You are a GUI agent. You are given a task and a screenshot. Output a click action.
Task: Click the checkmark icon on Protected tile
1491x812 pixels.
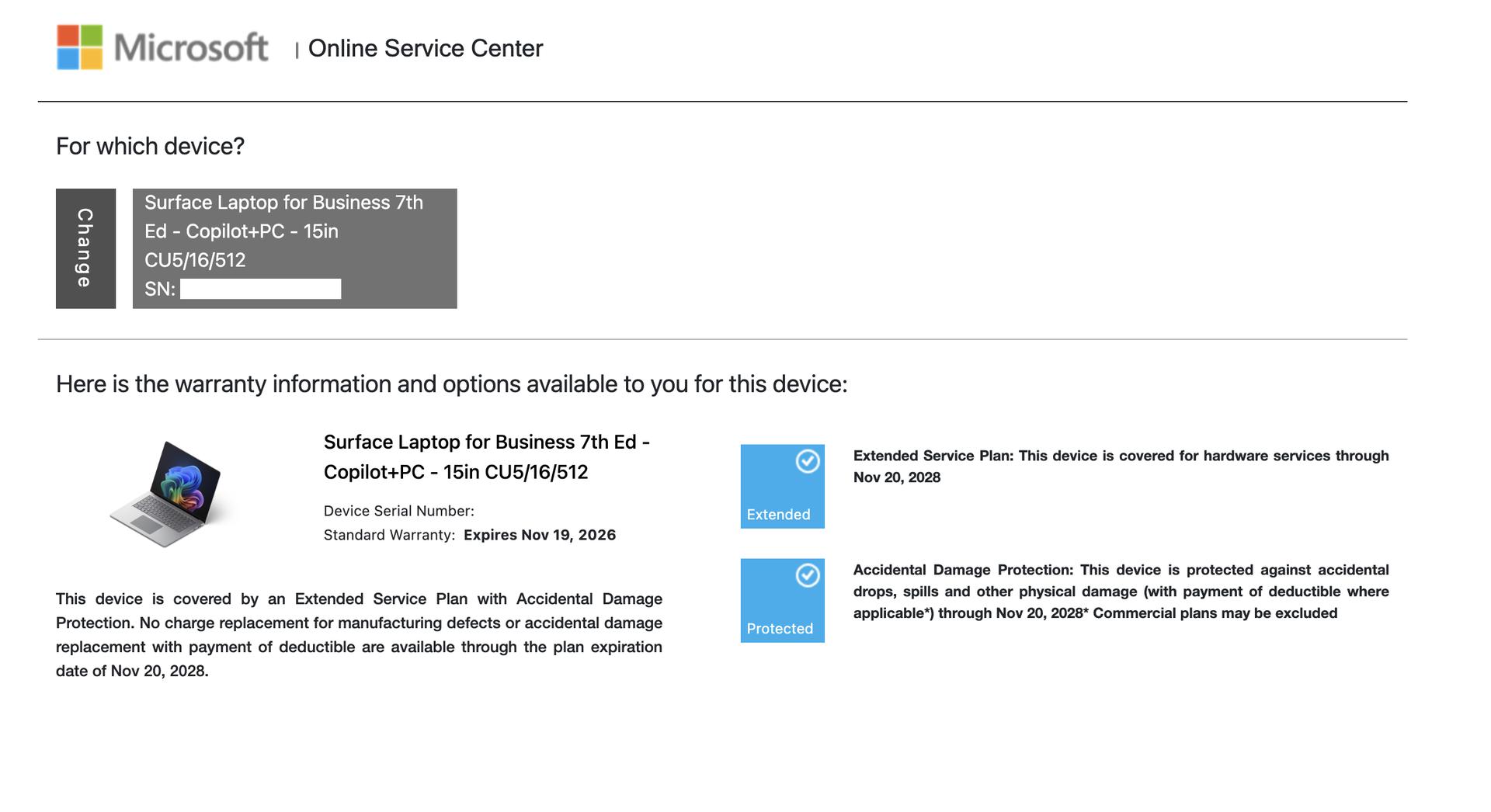click(808, 575)
